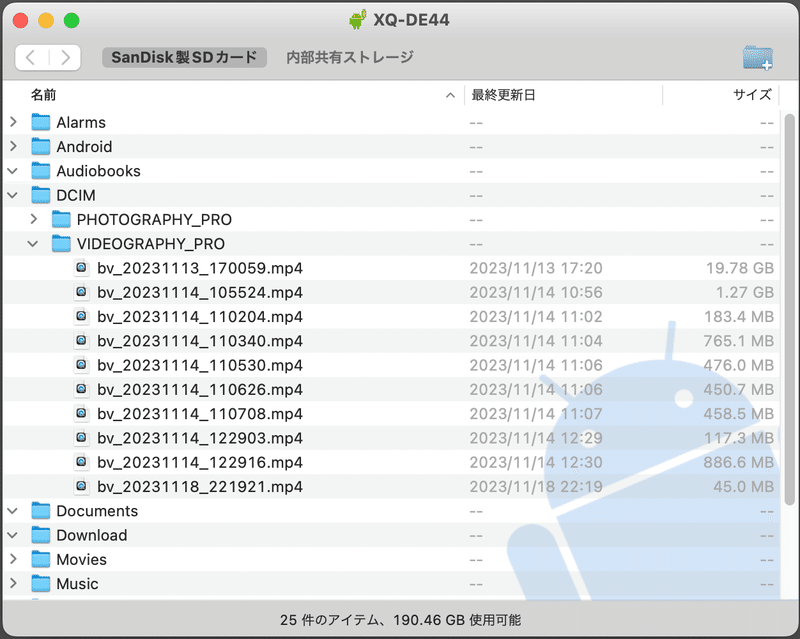This screenshot has height=639, width=800.
Task: Click file icon of bv_20231118_221921.mp4
Action: 81,486
